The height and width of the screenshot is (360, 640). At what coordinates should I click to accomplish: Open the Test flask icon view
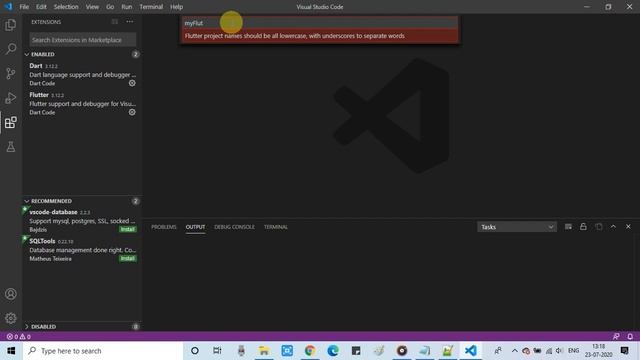click(x=11, y=147)
